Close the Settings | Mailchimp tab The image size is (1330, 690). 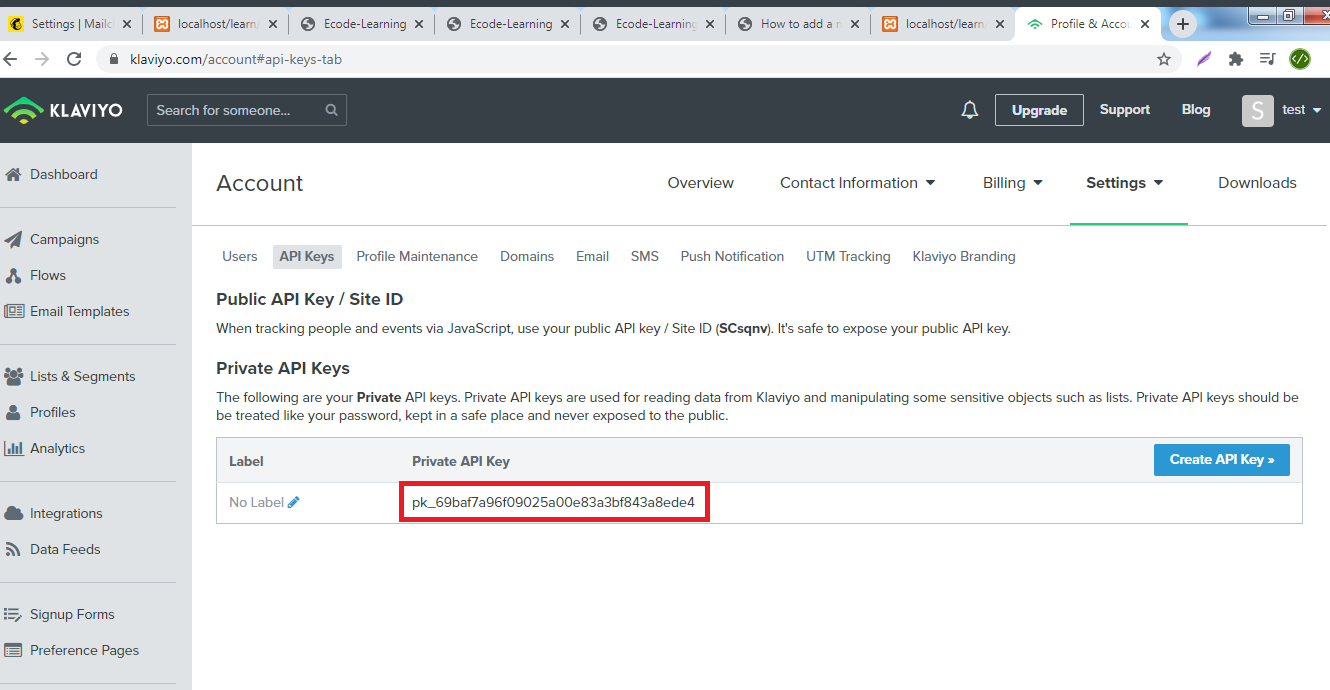coord(127,24)
